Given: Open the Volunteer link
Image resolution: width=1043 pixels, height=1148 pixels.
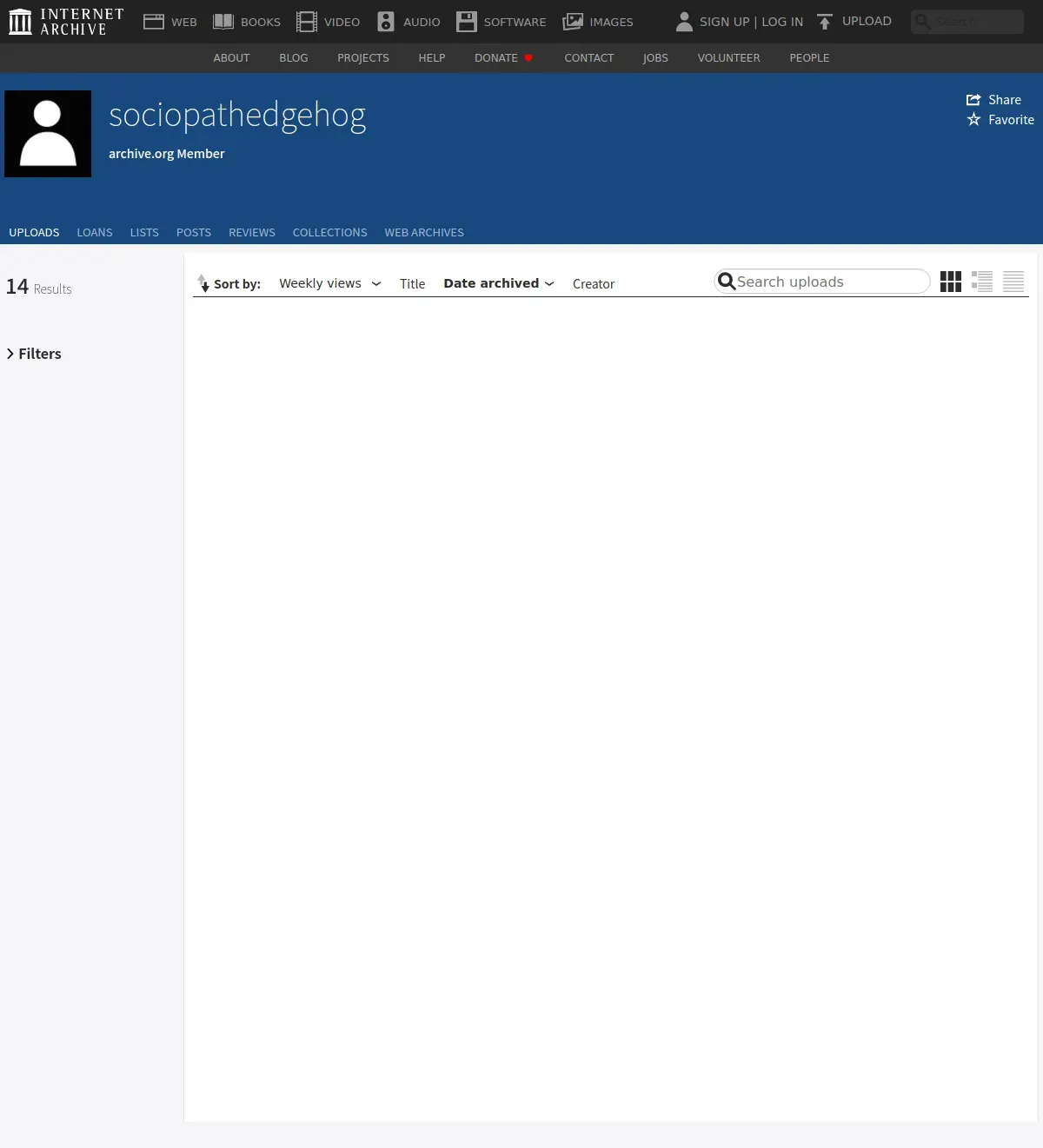Looking at the screenshot, I should 729,58.
